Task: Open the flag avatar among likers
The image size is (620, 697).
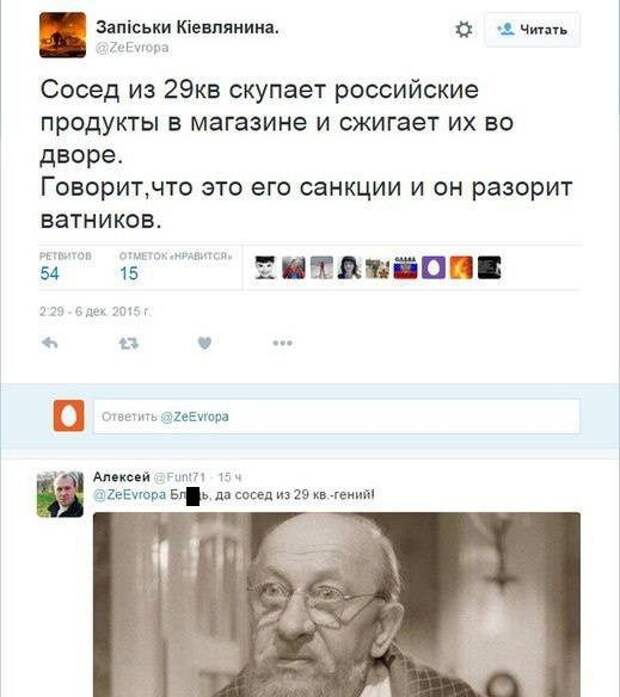Action: pos(405,268)
